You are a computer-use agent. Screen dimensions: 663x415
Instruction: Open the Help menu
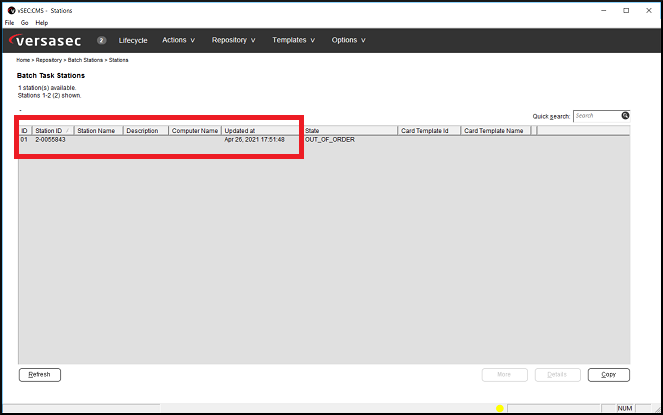[x=41, y=22]
